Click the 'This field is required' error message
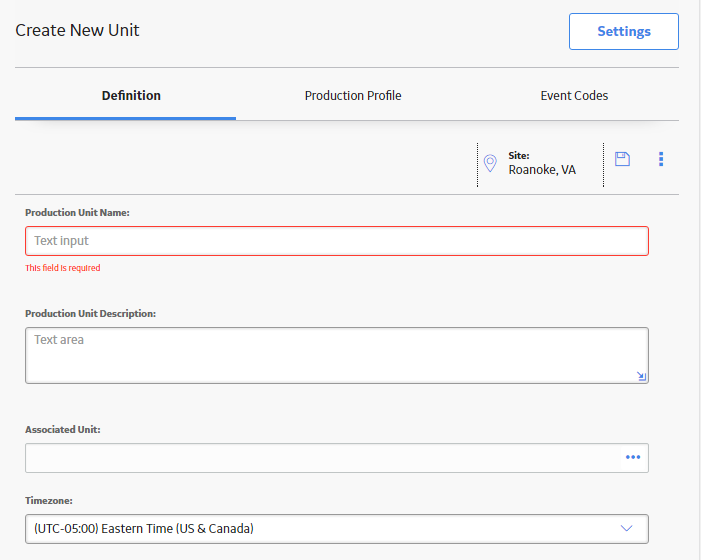Image resolution: width=701 pixels, height=560 pixels. click(63, 268)
